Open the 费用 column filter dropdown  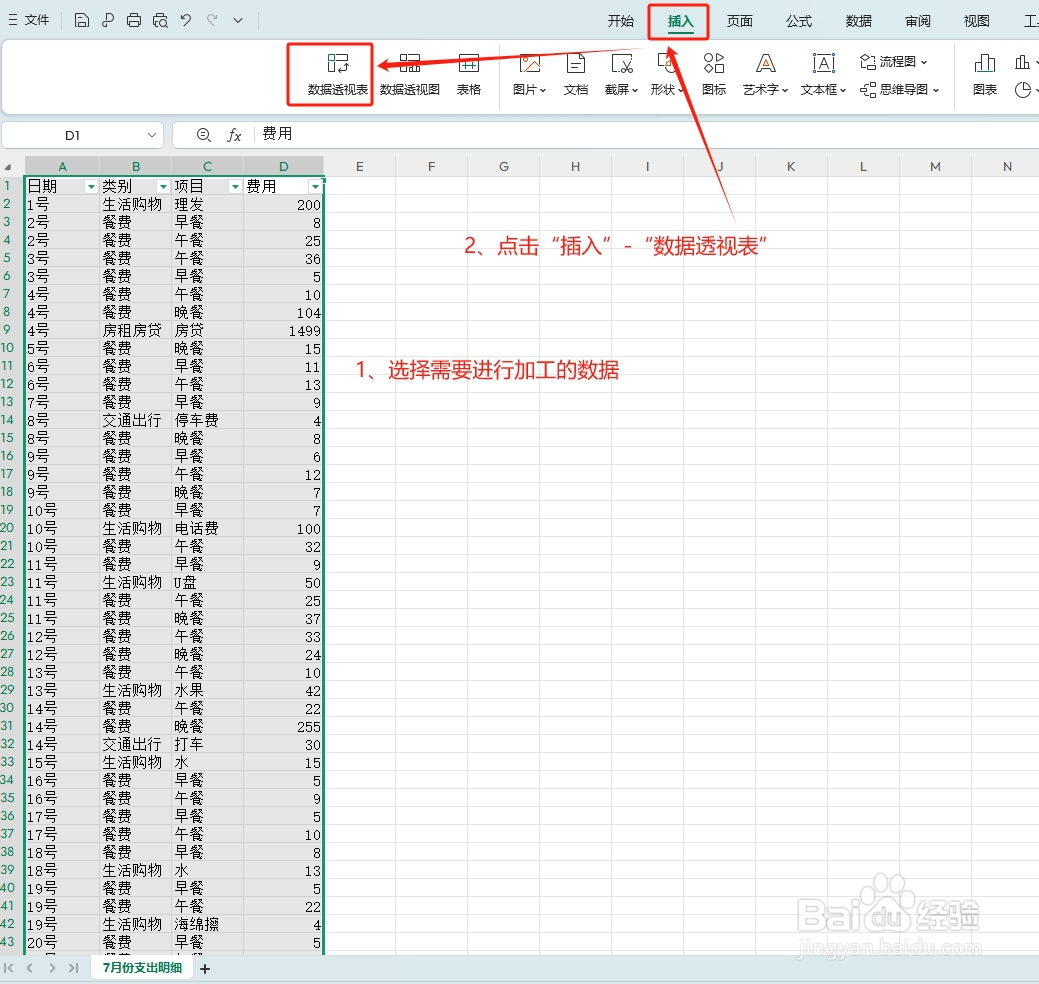(316, 185)
